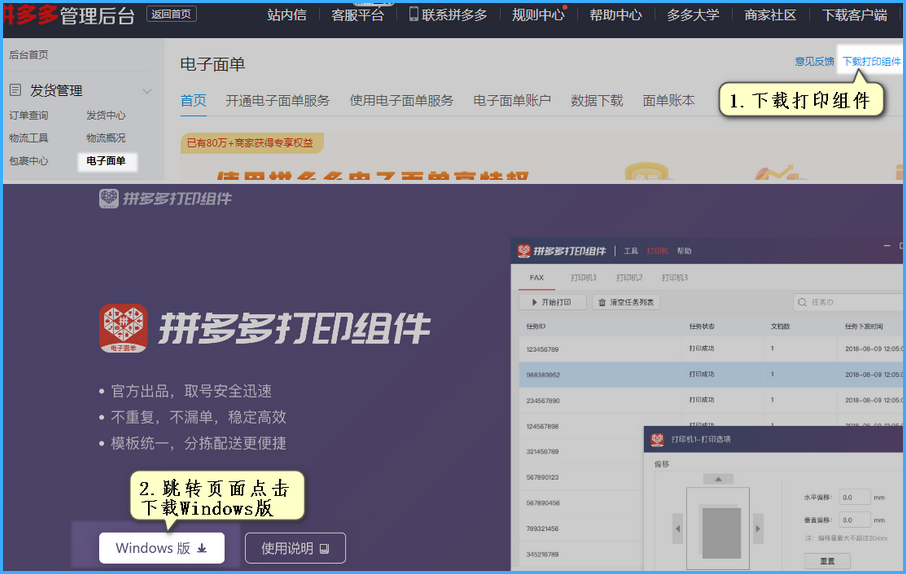906x574 pixels.
Task: Select task row 567890123
Action: click(581, 477)
